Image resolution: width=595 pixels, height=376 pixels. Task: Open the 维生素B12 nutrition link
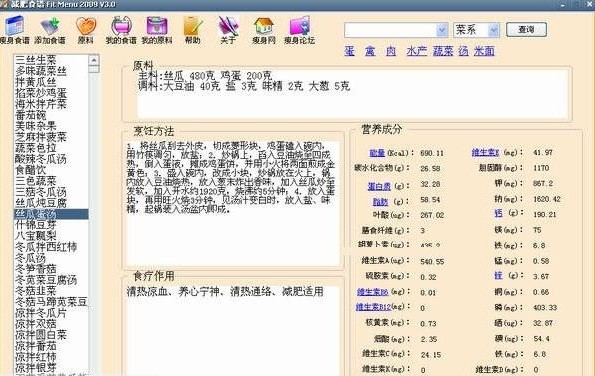pos(373,307)
